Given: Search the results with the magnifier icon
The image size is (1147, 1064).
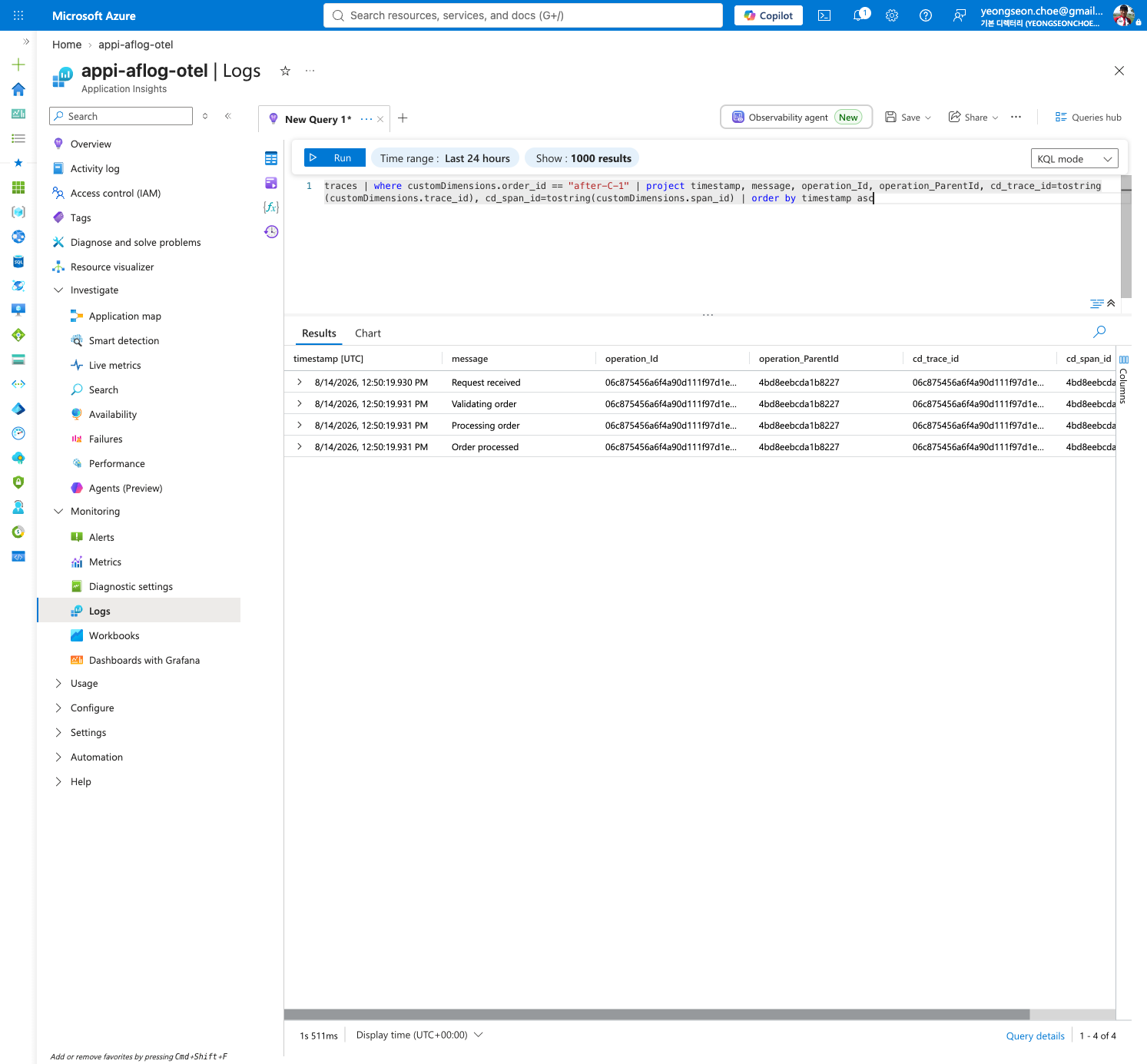Looking at the screenshot, I should click(1099, 332).
